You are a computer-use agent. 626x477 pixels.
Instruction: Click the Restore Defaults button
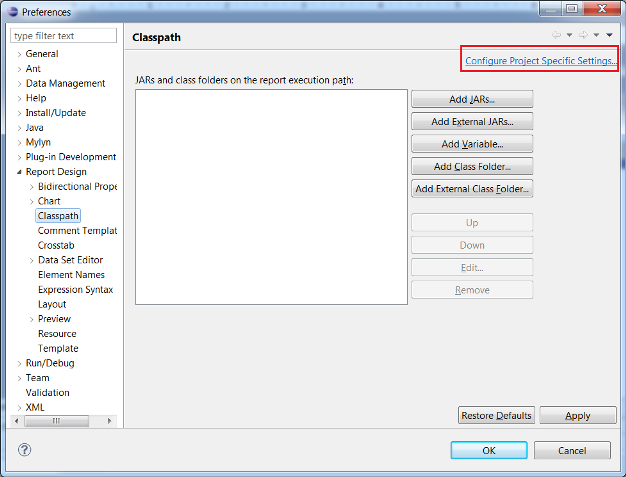point(496,416)
